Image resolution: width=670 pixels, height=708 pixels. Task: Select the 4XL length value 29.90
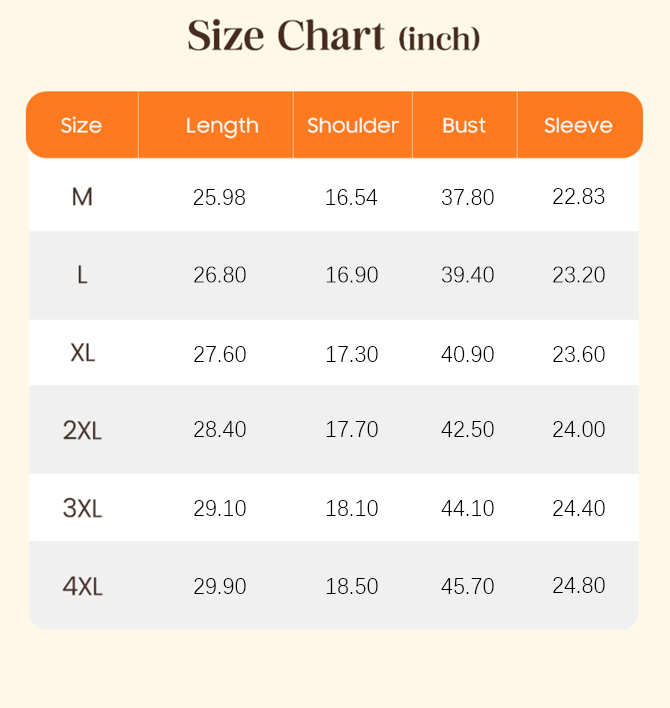pos(220,587)
